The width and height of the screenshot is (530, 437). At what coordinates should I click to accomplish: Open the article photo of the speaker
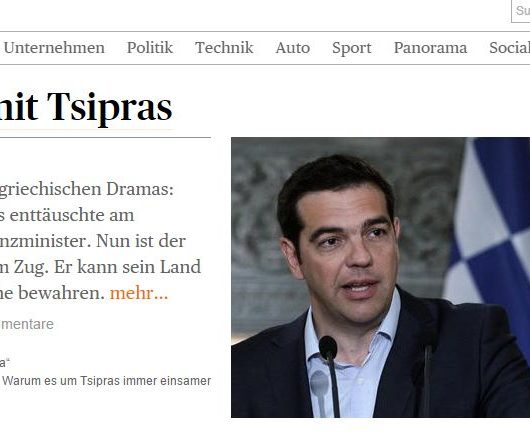coord(380,277)
